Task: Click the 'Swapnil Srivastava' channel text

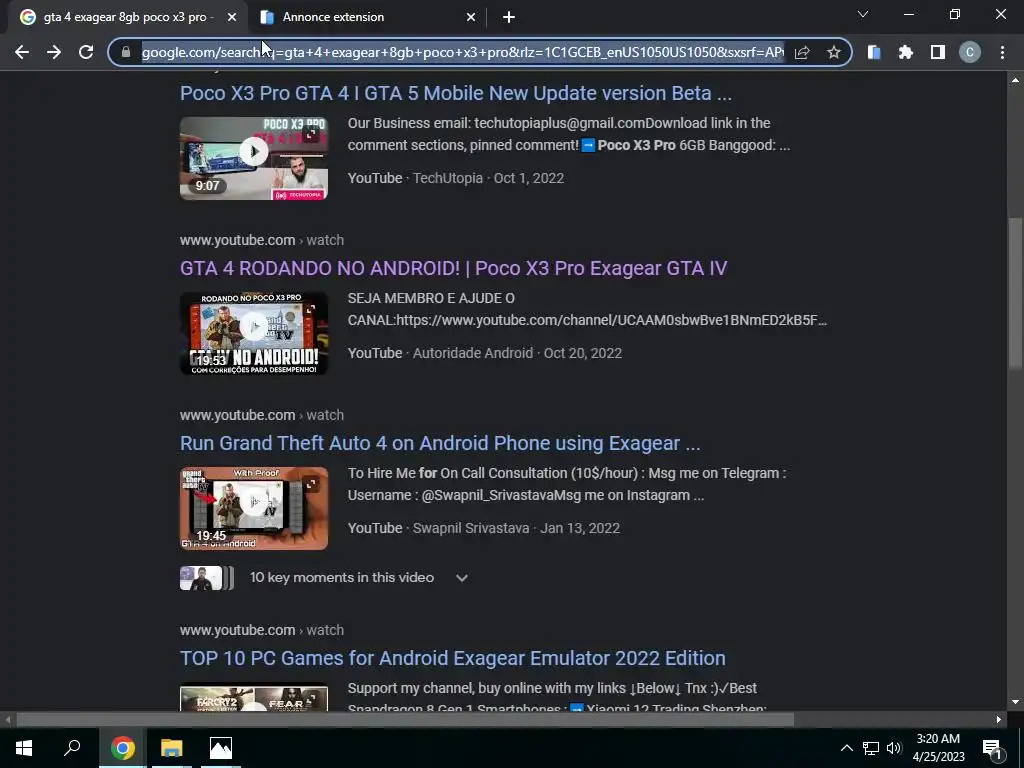Action: [x=471, y=528]
